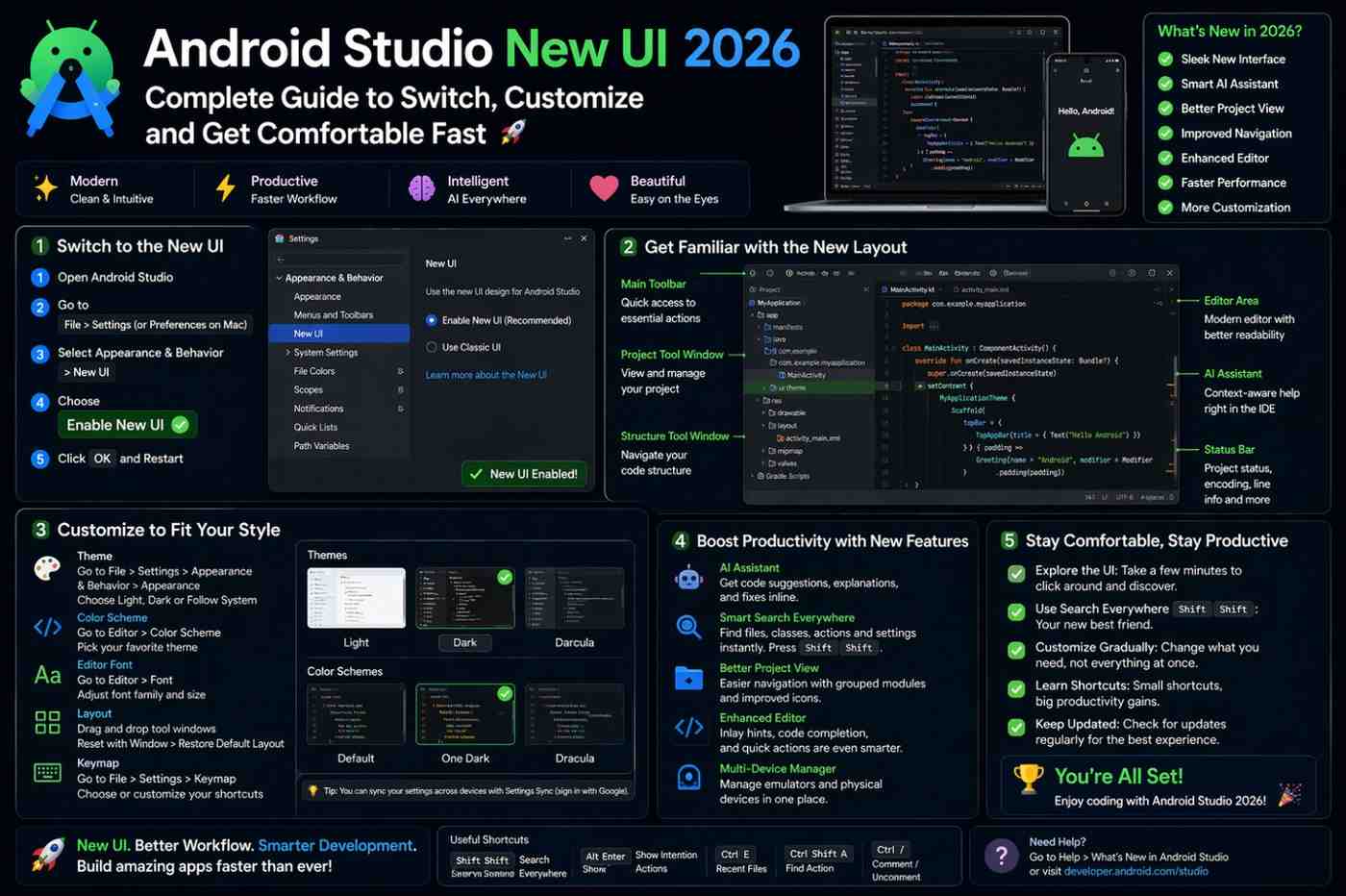Toggle the Keep Updated checkbox

[x=1015, y=728]
